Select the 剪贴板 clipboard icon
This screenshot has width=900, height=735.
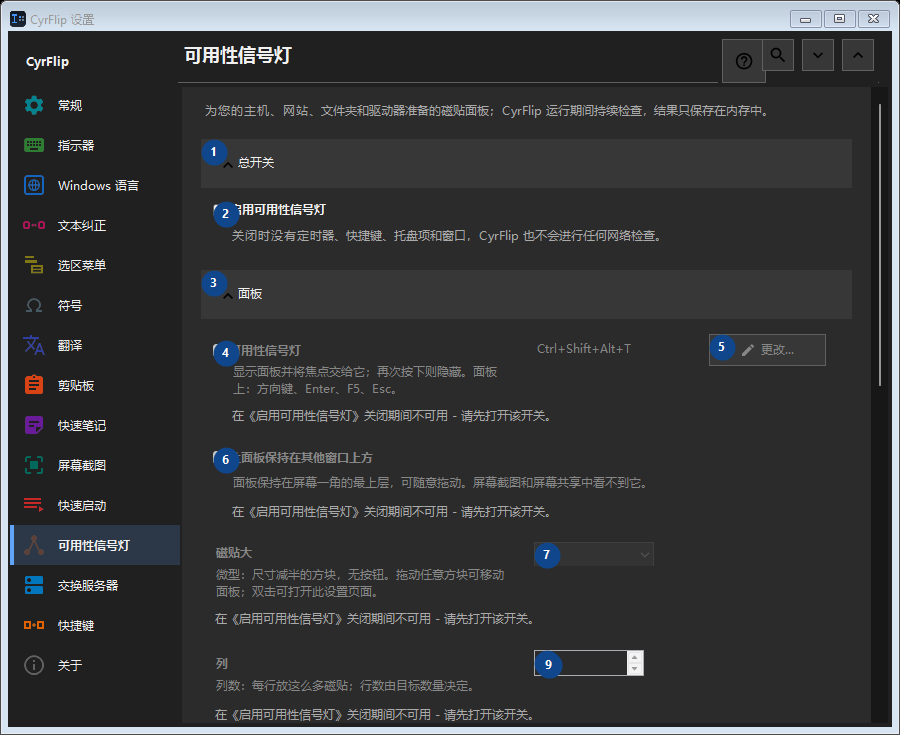[x=34, y=385]
